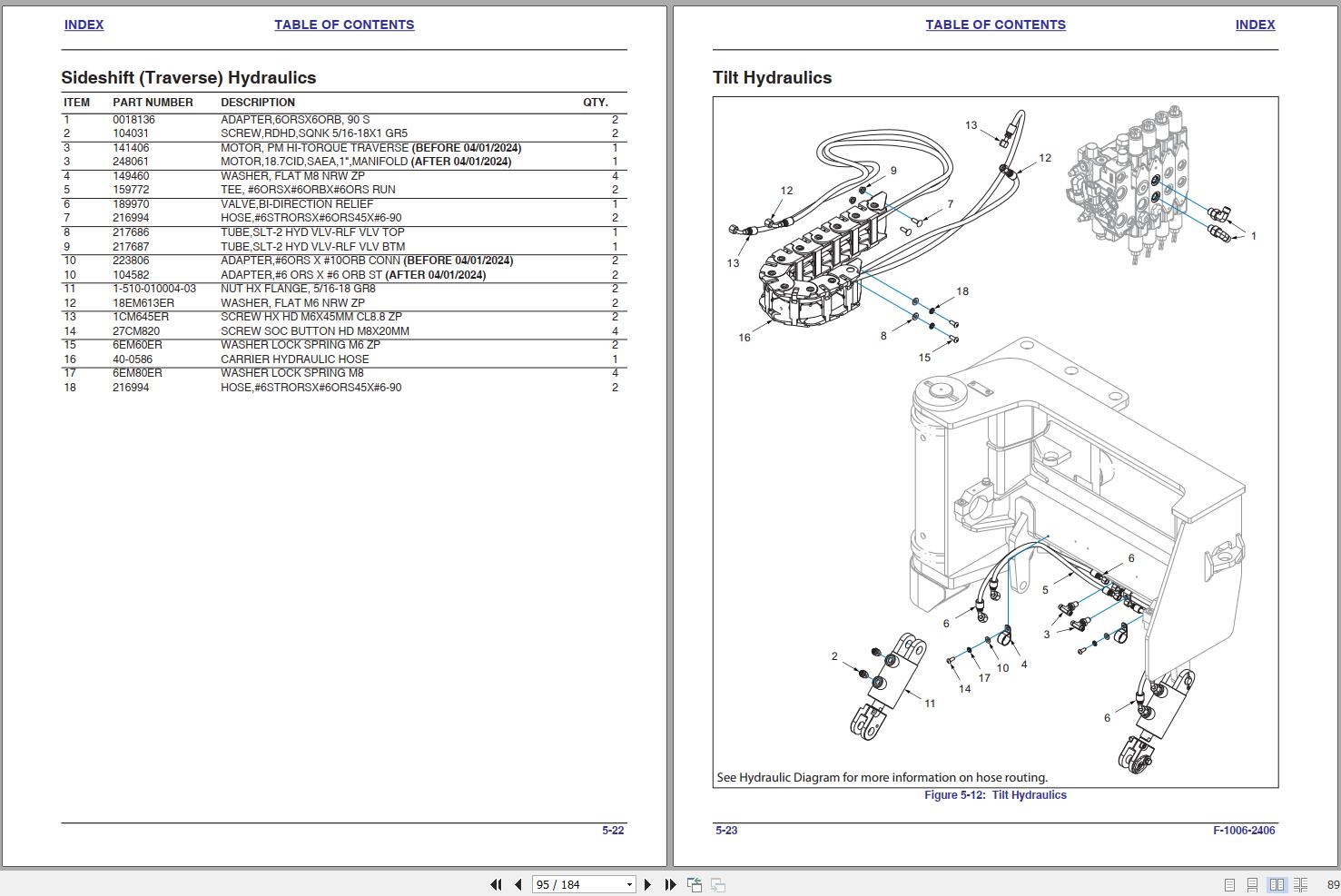Screen dimensions: 1341x896
Task: Click the Tilt Hydraulics heading
Action: (x=773, y=78)
